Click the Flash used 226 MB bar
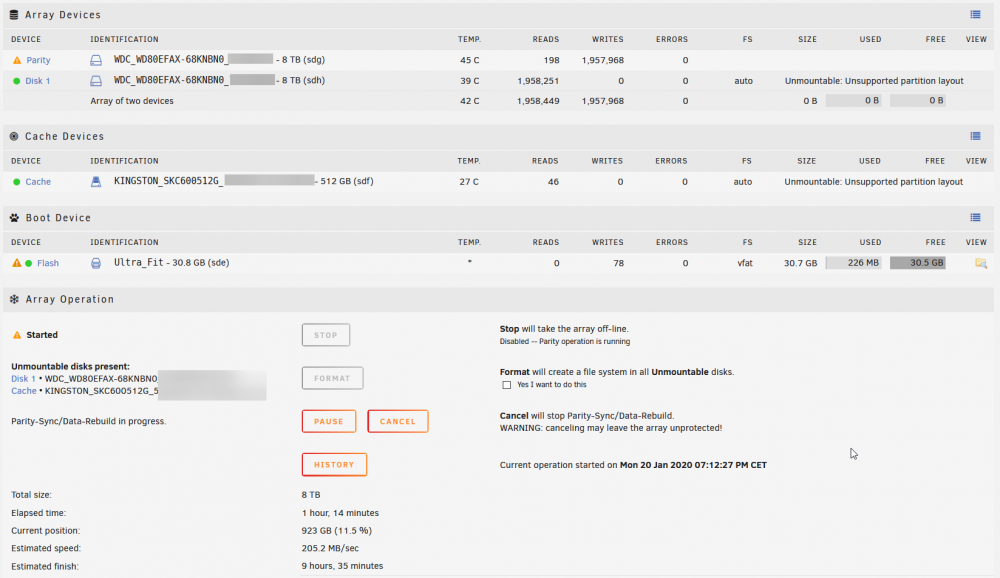 [853, 263]
